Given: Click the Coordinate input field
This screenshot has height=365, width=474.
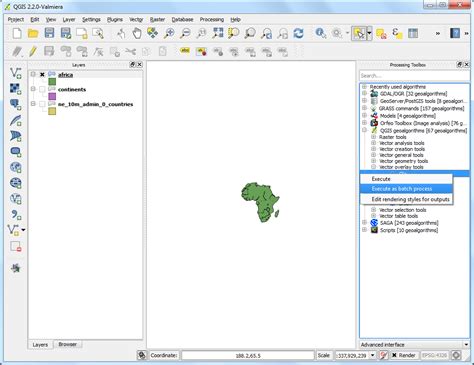Looking at the screenshot, I should pos(248,355).
